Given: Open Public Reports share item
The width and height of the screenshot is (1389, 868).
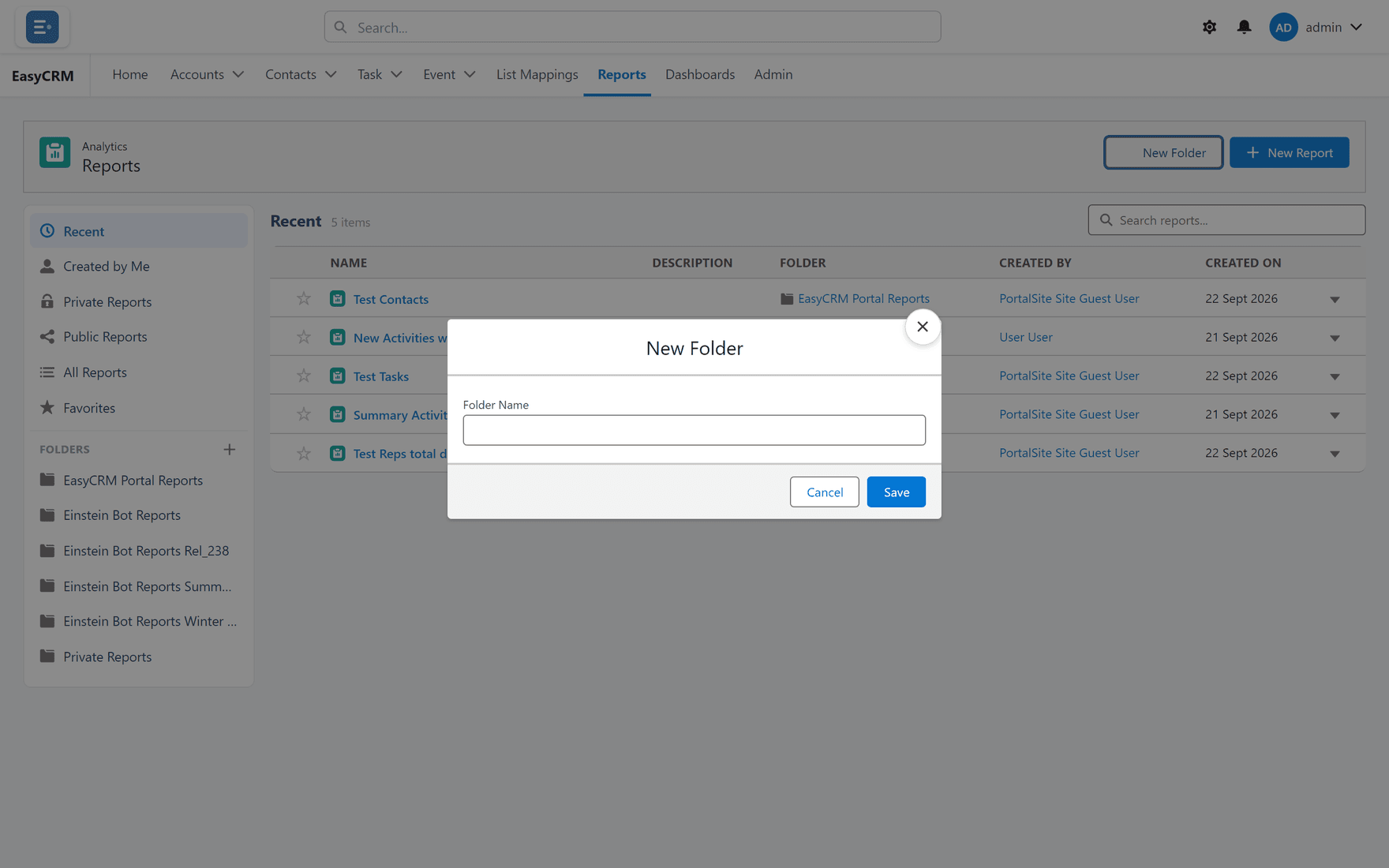Looking at the screenshot, I should [x=139, y=336].
